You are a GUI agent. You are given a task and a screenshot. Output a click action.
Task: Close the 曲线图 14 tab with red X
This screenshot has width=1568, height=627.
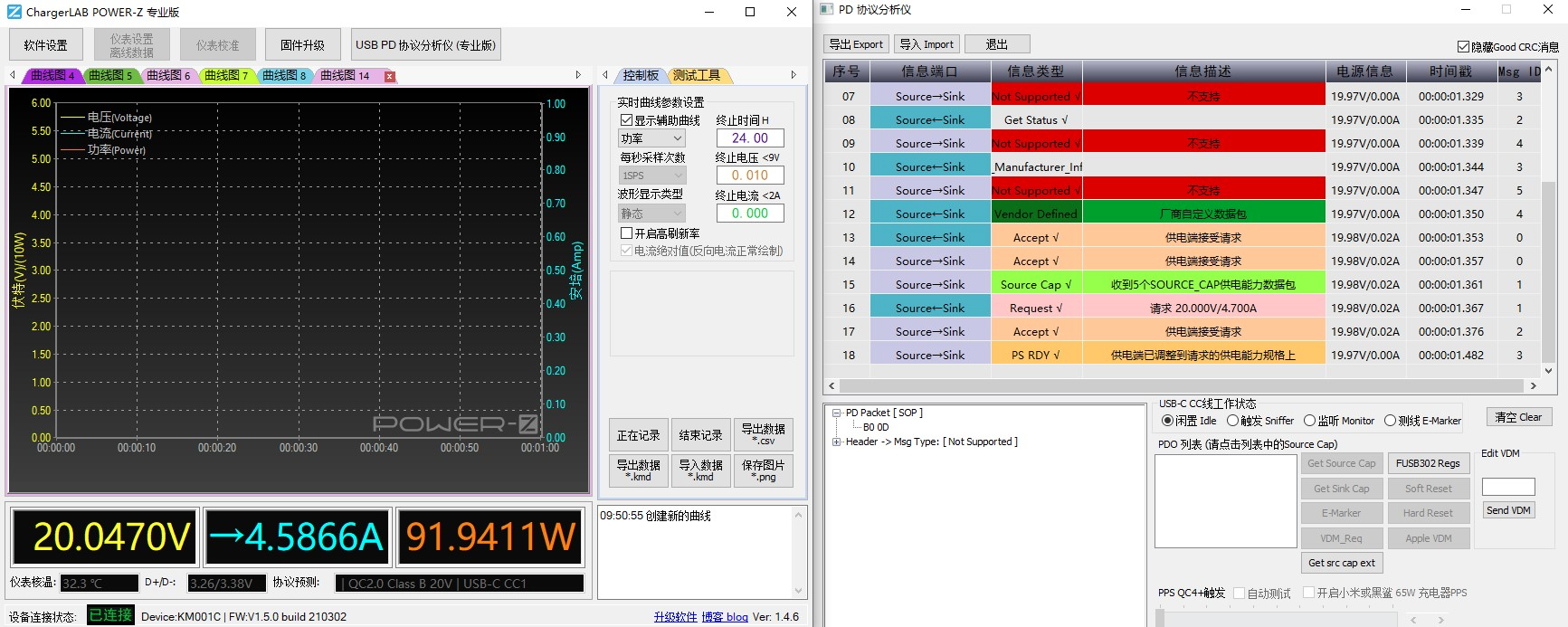click(x=390, y=76)
